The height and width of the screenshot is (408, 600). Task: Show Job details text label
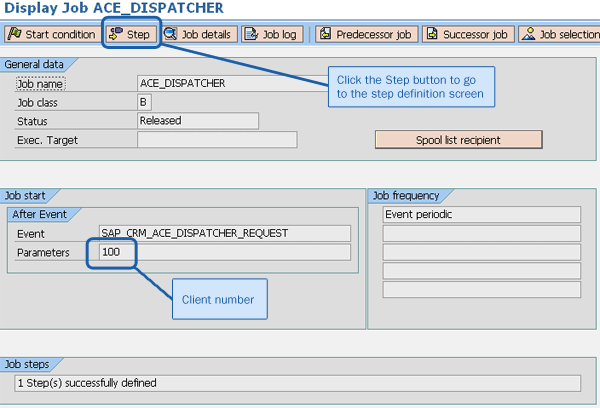click(206, 34)
